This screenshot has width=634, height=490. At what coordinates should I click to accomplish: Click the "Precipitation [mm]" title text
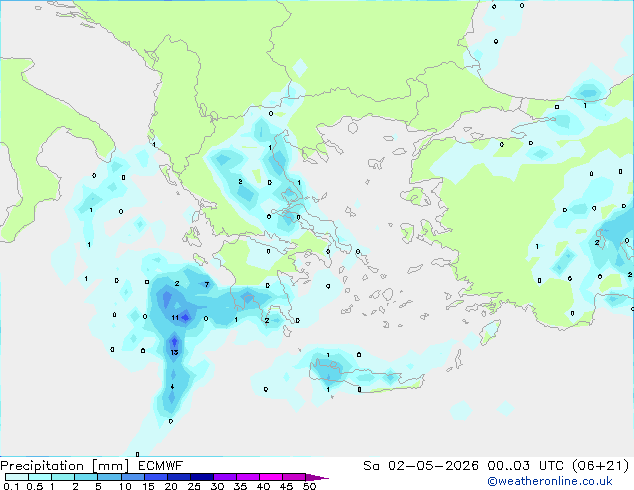65,466
